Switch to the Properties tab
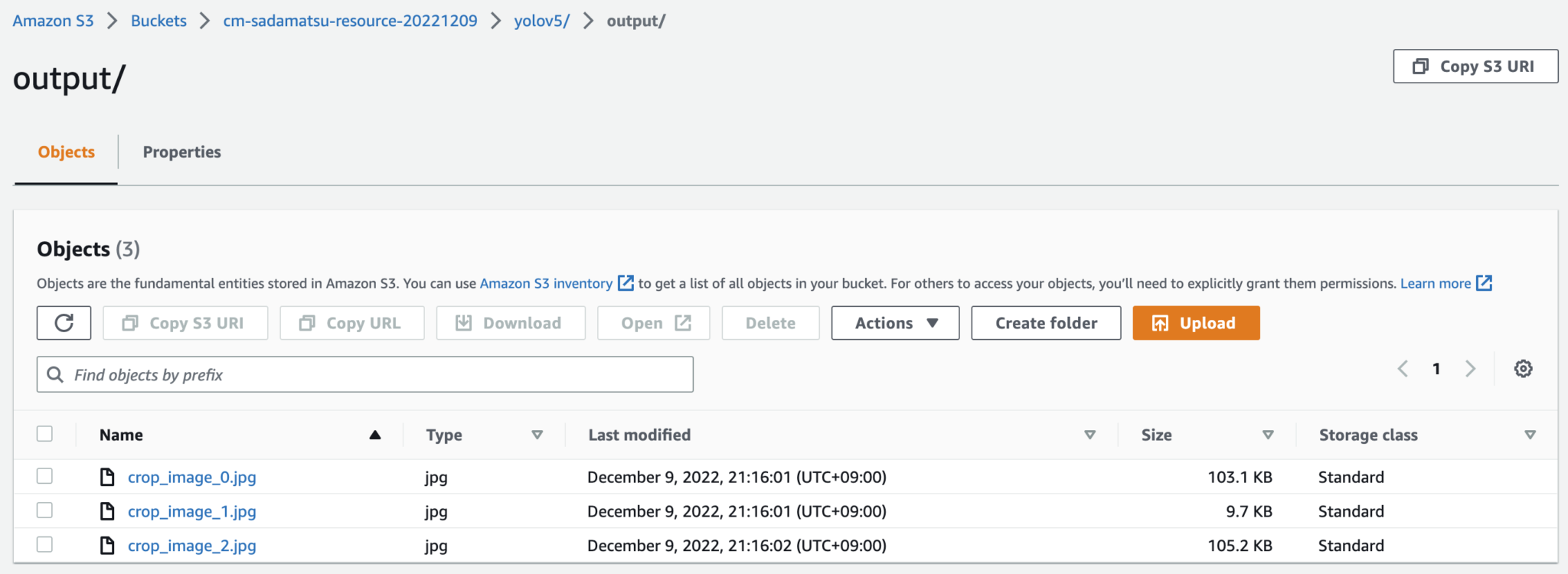 [181, 152]
